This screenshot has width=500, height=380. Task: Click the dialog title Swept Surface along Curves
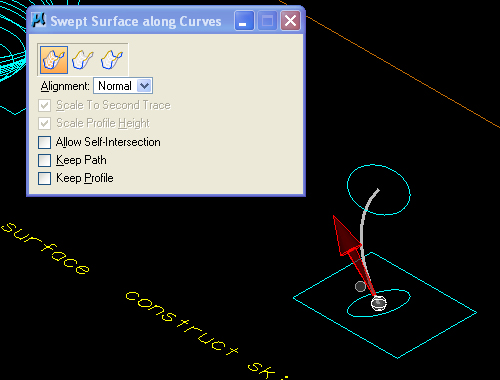click(x=136, y=21)
